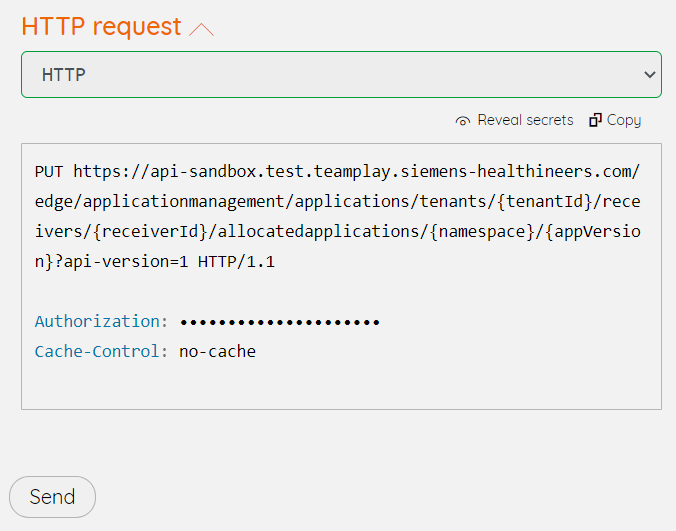Select the Authorization header name
Viewport: 676px width, 531px height.
coord(97,322)
